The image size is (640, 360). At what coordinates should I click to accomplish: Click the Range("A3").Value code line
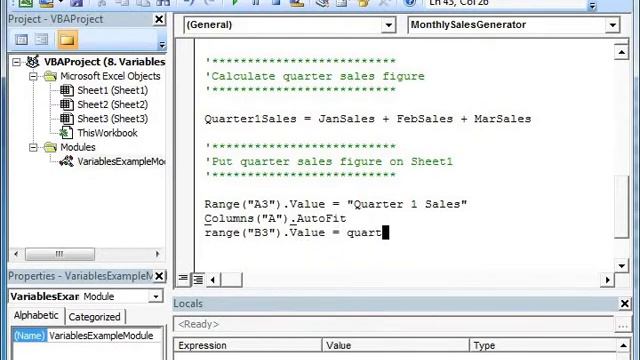(336, 204)
